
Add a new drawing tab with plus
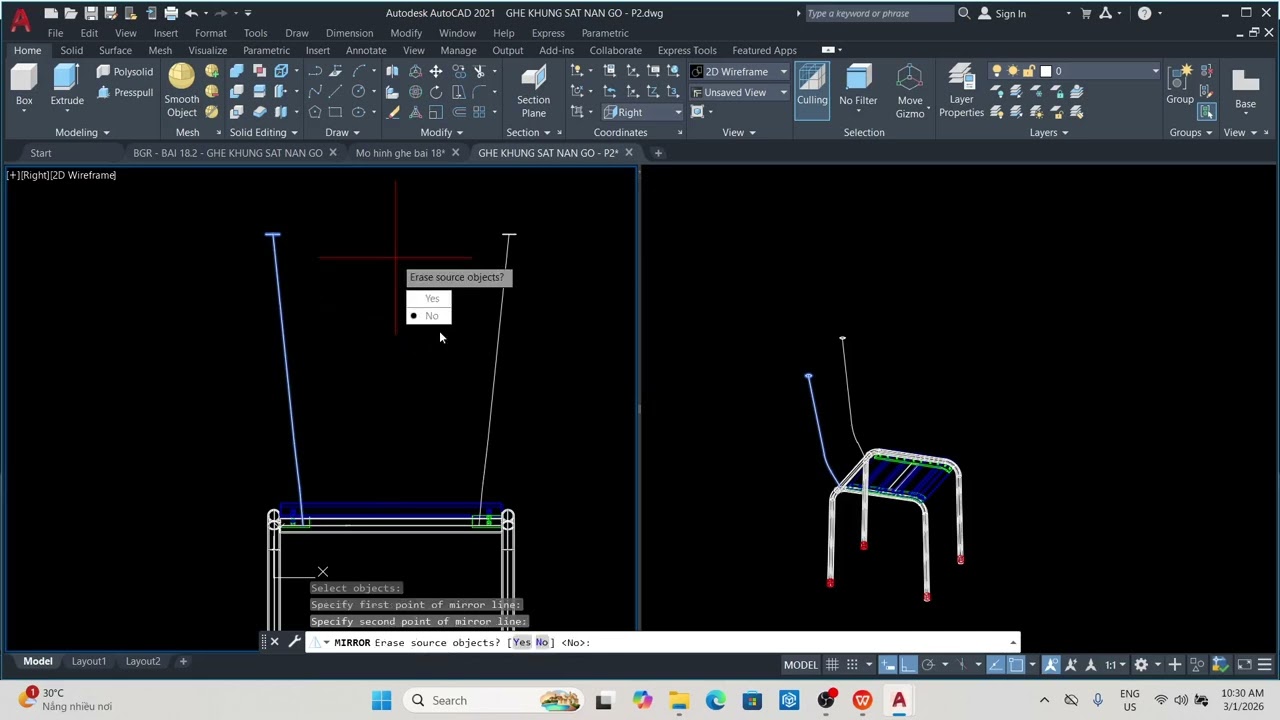click(x=658, y=153)
